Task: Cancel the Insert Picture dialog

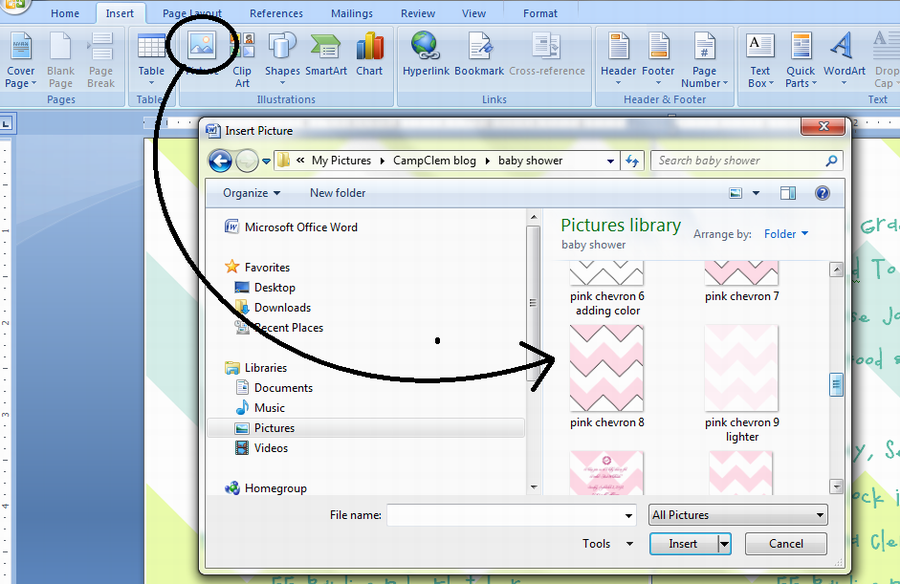Action: [786, 544]
